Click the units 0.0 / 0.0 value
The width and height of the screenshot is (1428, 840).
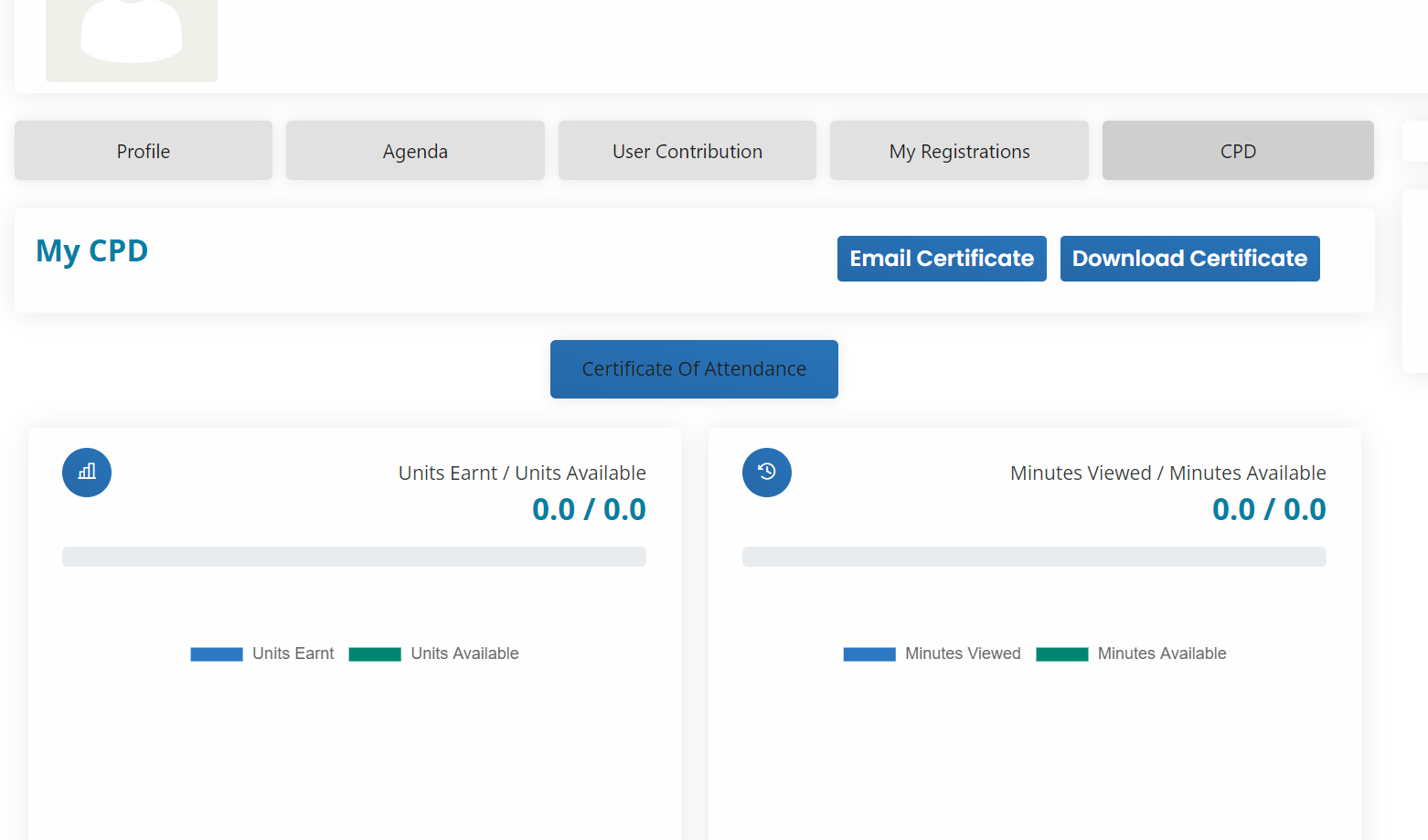point(589,509)
